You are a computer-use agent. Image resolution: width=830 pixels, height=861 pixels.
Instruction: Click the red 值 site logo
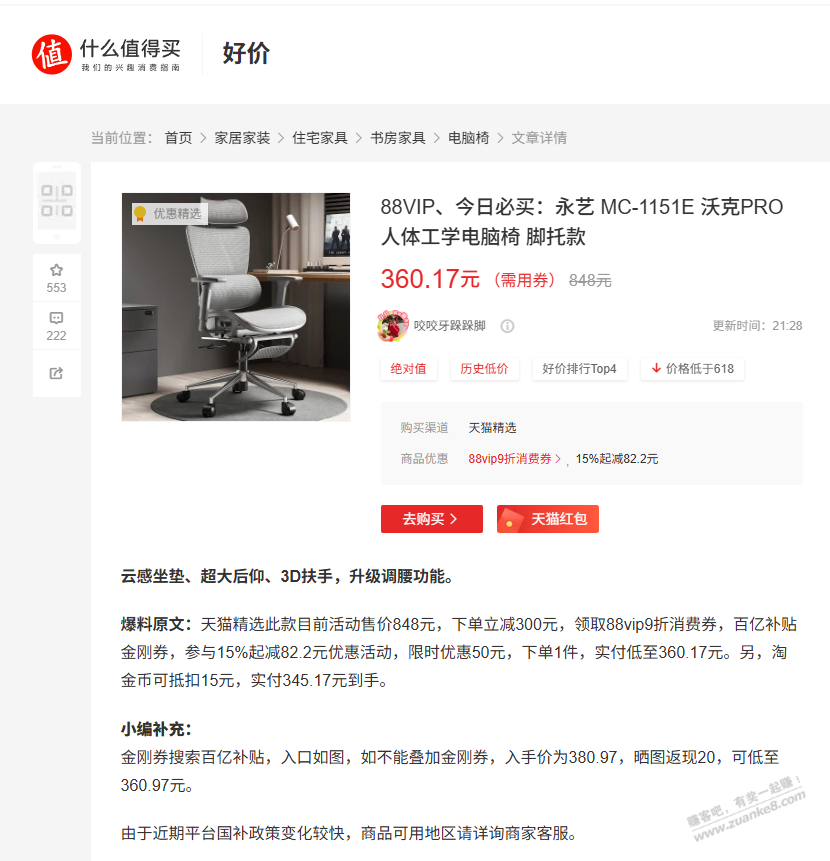52,54
